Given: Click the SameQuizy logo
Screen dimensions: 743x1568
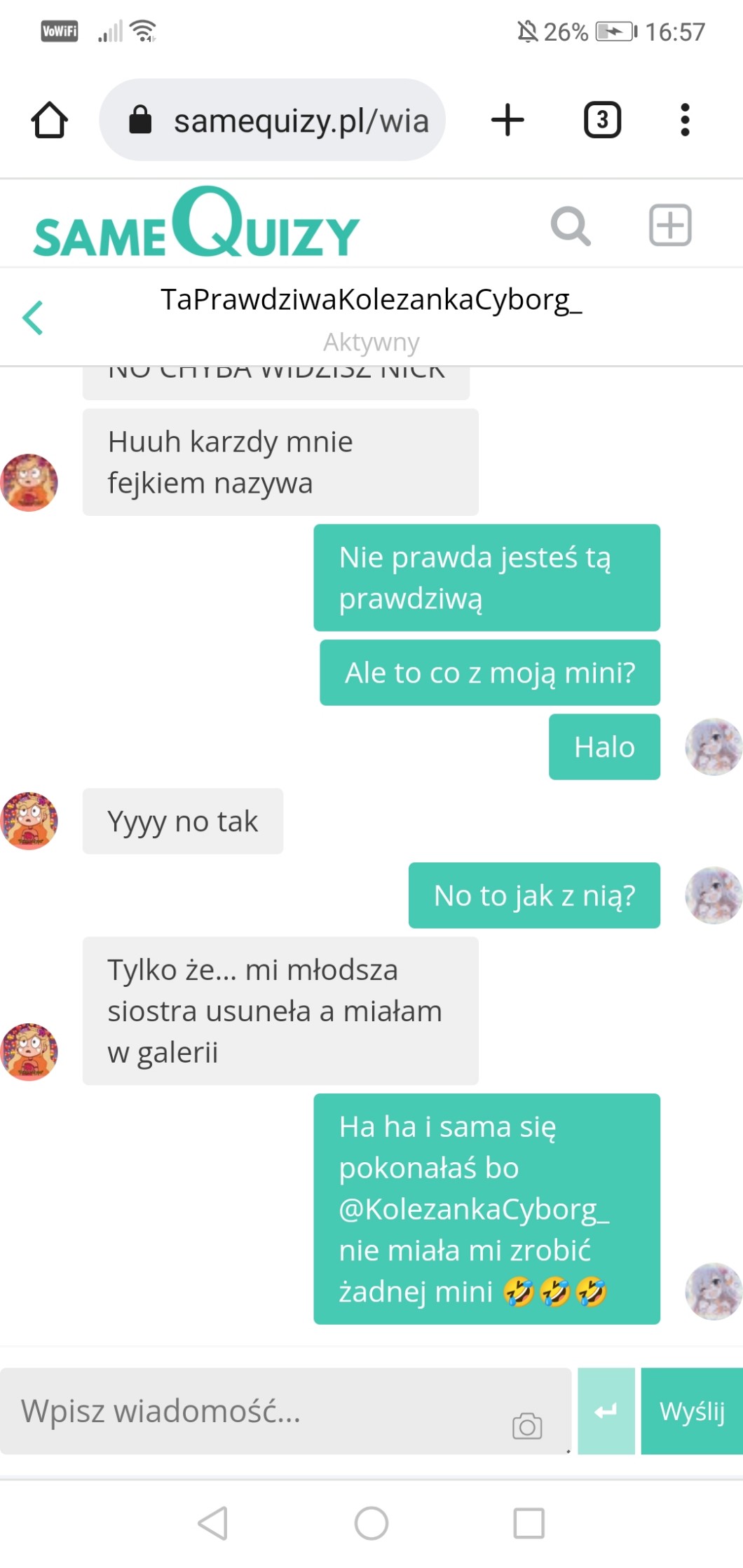Looking at the screenshot, I should pyautogui.click(x=196, y=222).
